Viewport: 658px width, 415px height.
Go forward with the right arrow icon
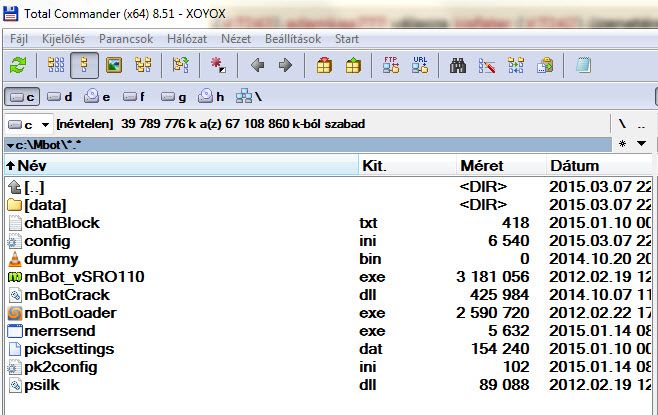pyautogui.click(x=285, y=65)
